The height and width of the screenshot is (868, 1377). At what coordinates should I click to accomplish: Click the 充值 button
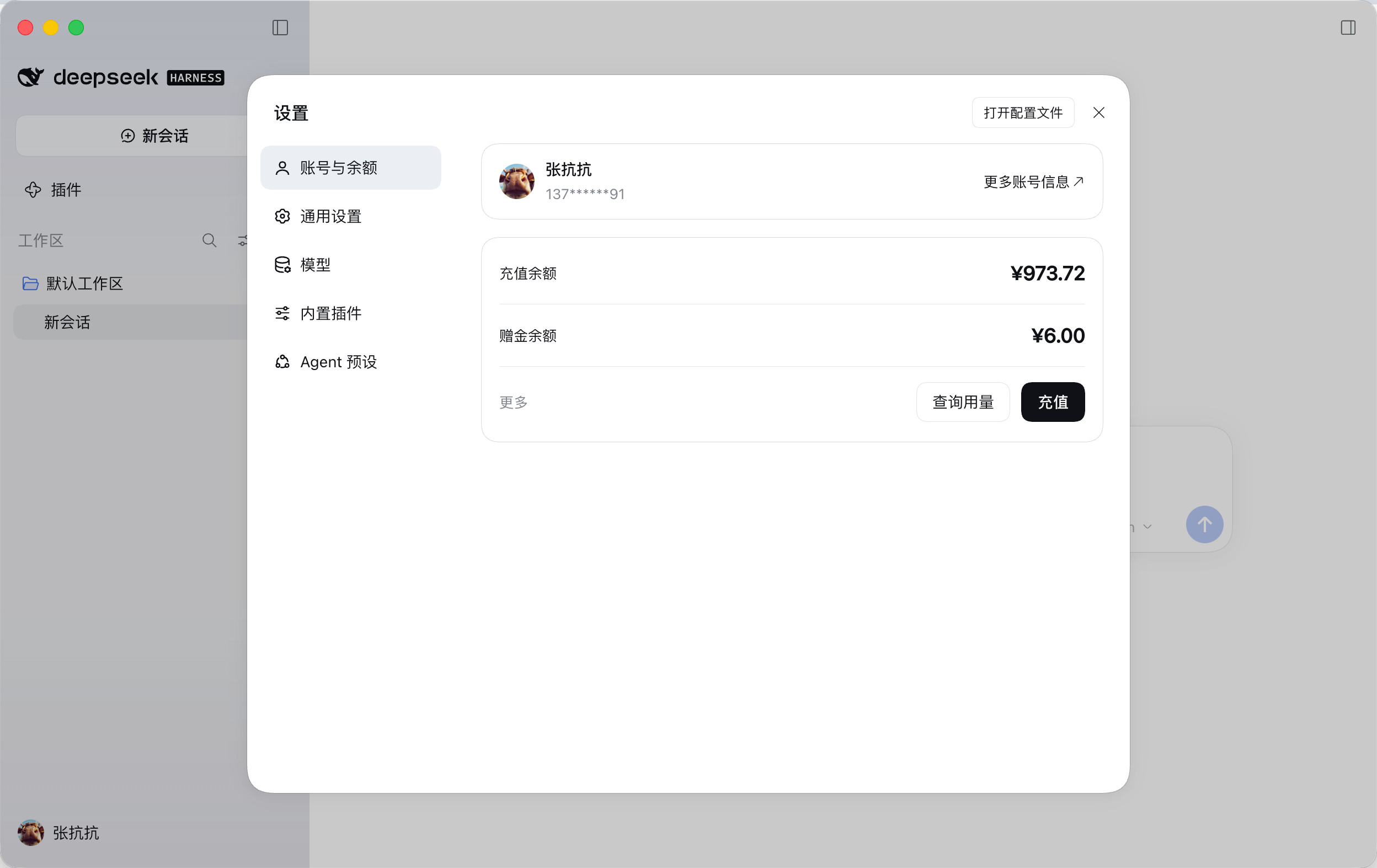tap(1053, 401)
